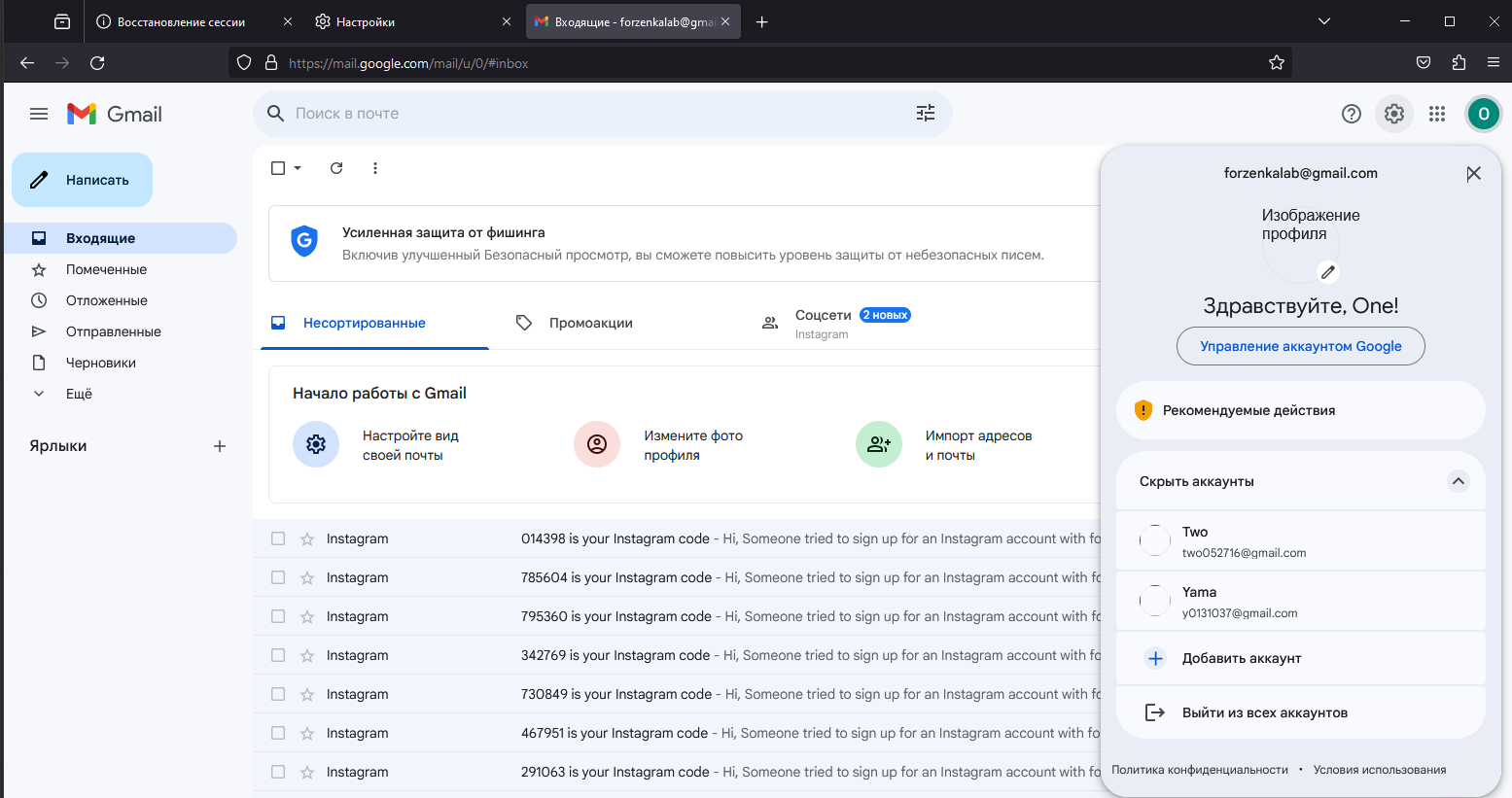Open the 'Соцсети' tab
This screenshot has height=798, width=1512.
point(823,316)
